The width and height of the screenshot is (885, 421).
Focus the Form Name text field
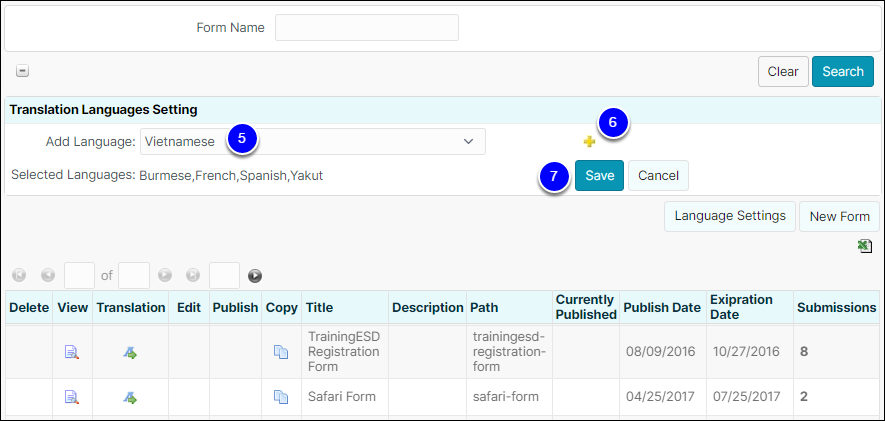pyautogui.click(x=367, y=28)
